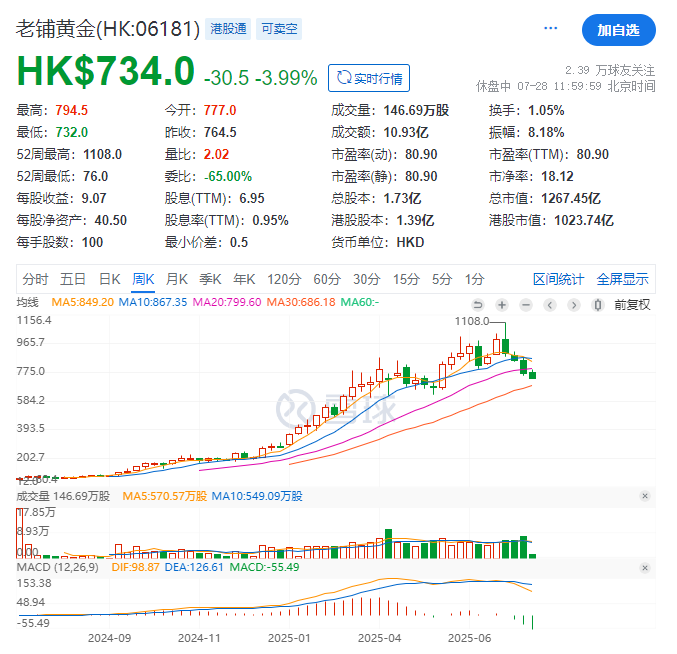Zoom in chart with plus icon
Viewport: 677px width, 654px height.
point(502,305)
